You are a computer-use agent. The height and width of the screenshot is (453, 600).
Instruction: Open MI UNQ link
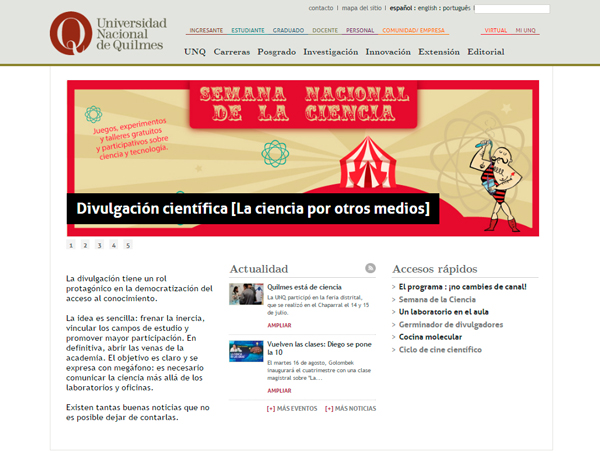click(x=525, y=30)
